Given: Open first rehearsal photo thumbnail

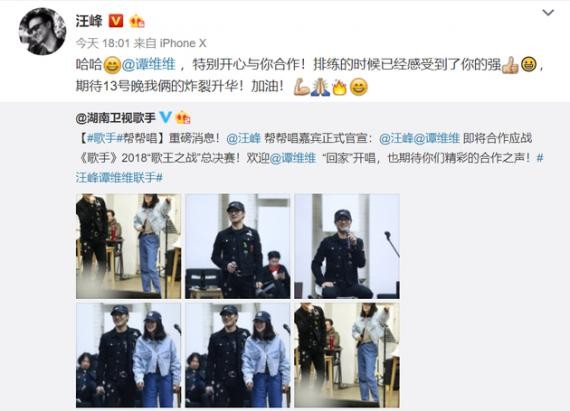Looking at the screenshot, I should 128,246.
